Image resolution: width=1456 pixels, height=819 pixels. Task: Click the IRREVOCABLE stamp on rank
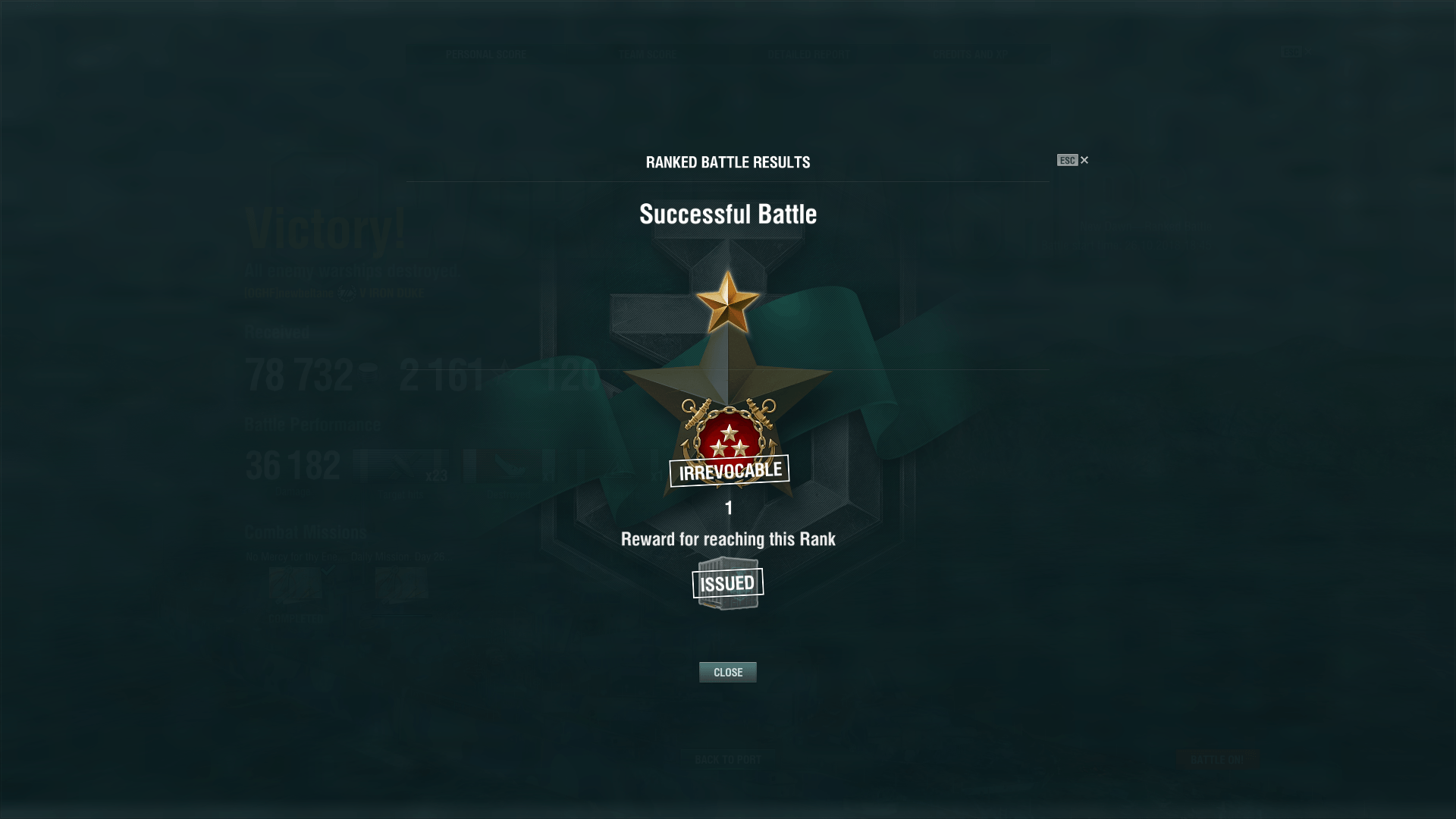(x=730, y=471)
